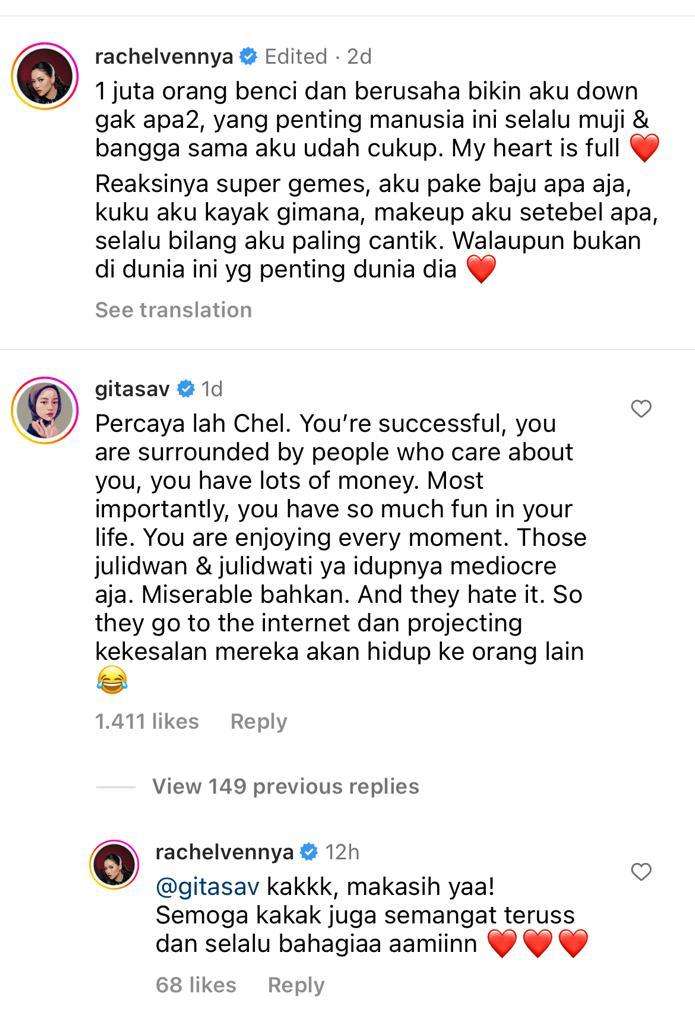This screenshot has height=1024, width=695.
Task: Expand View 149 previous replies
Action: click(x=285, y=786)
